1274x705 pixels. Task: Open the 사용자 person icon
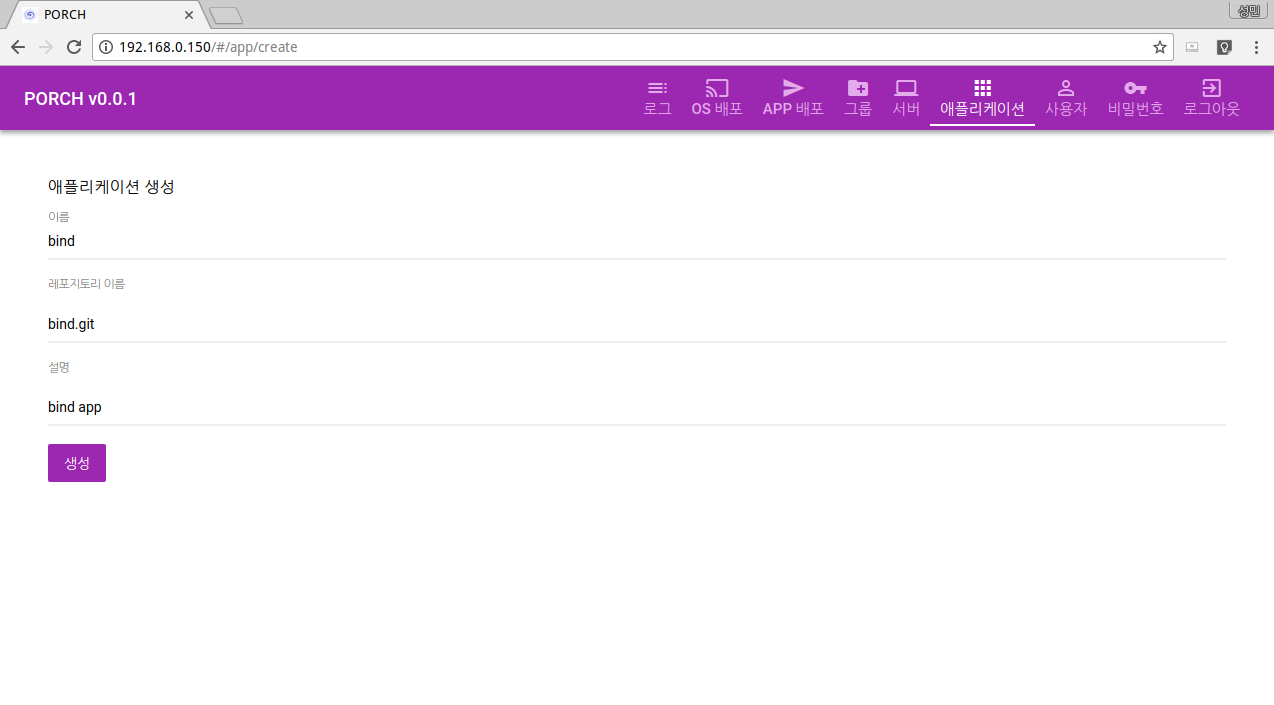tap(1066, 88)
